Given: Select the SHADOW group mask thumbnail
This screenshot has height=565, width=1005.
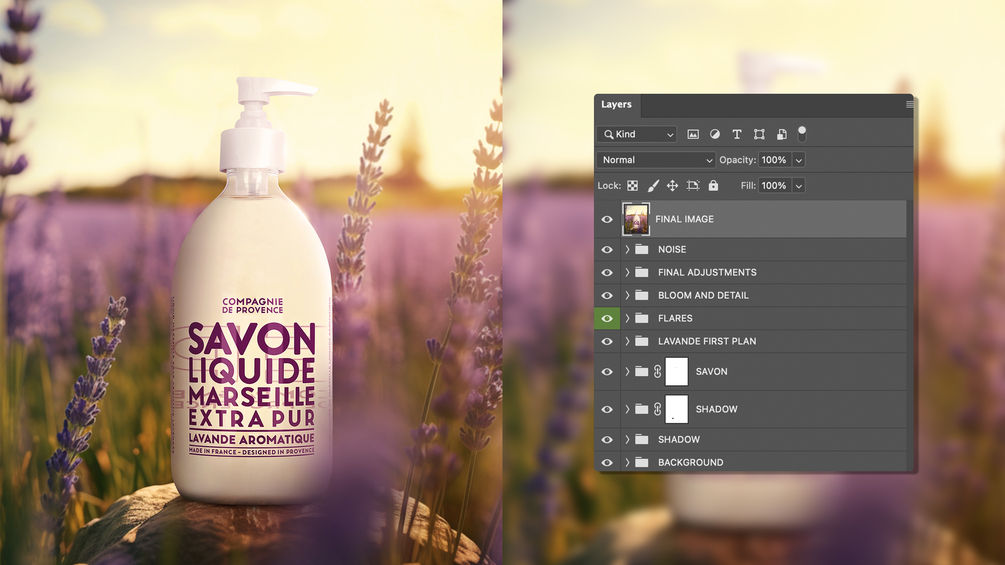Looking at the screenshot, I should point(676,409).
